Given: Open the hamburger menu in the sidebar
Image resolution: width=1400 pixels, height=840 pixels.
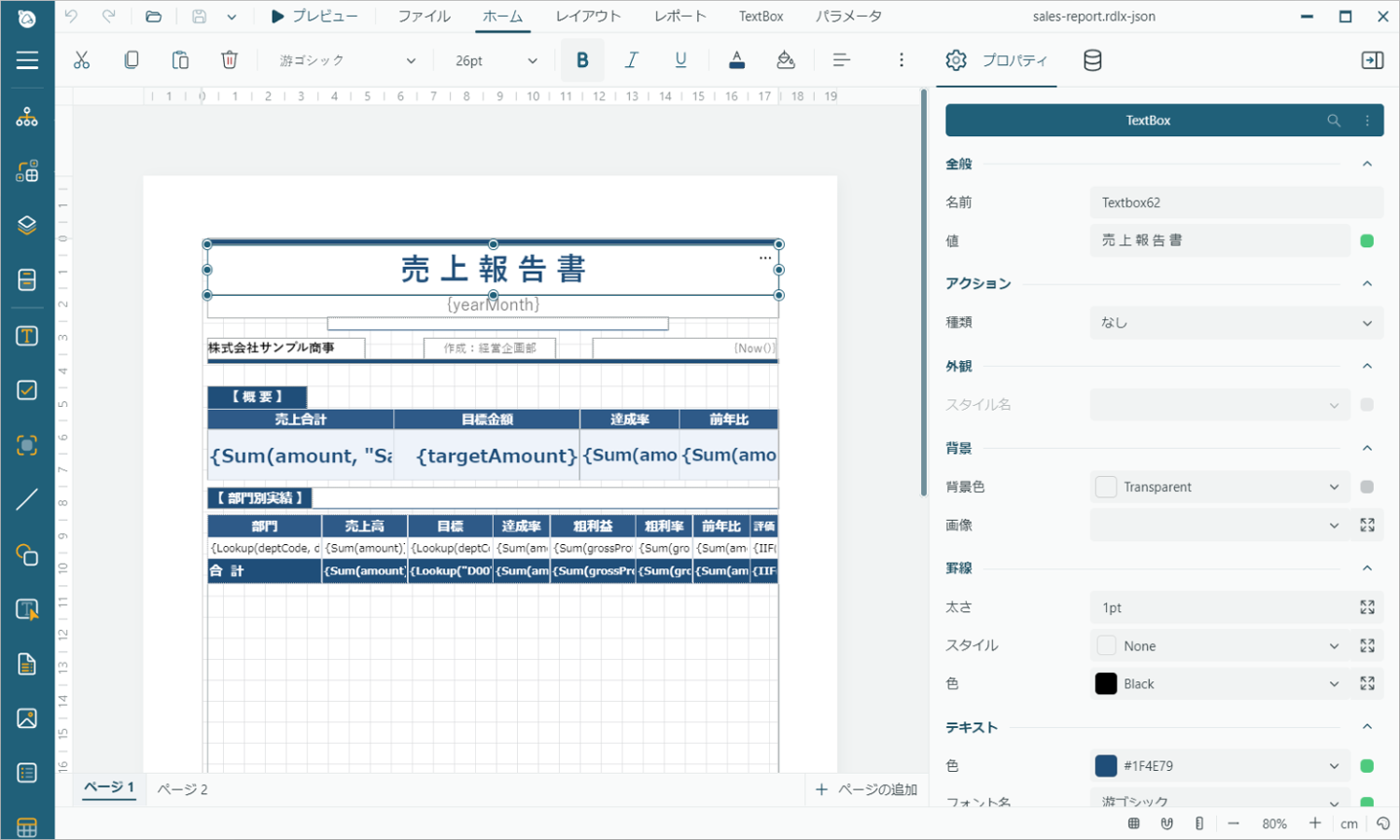Looking at the screenshot, I should point(27,60).
